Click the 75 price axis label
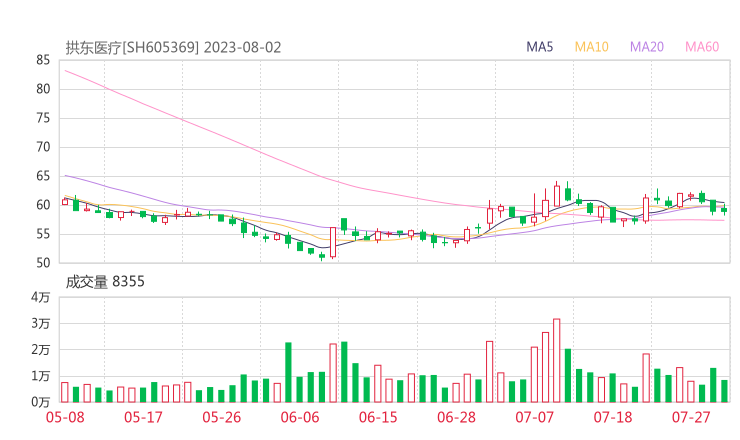Viewport: 740px width, 440px height. tap(43, 118)
